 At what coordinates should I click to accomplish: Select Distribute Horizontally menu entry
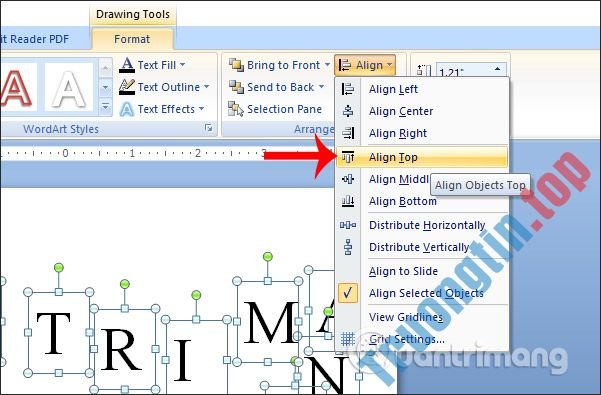pos(422,225)
